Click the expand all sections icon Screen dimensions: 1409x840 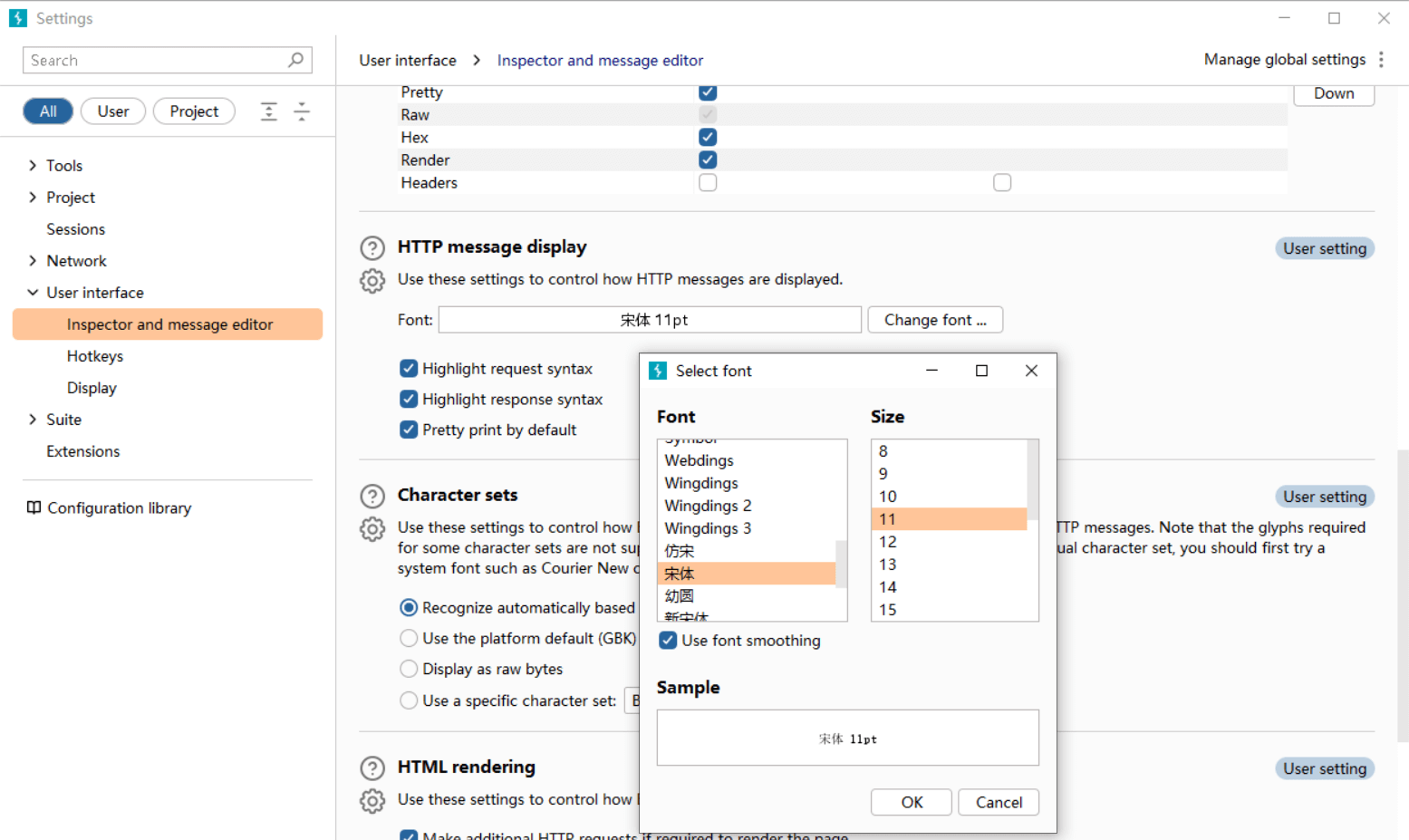point(269,111)
